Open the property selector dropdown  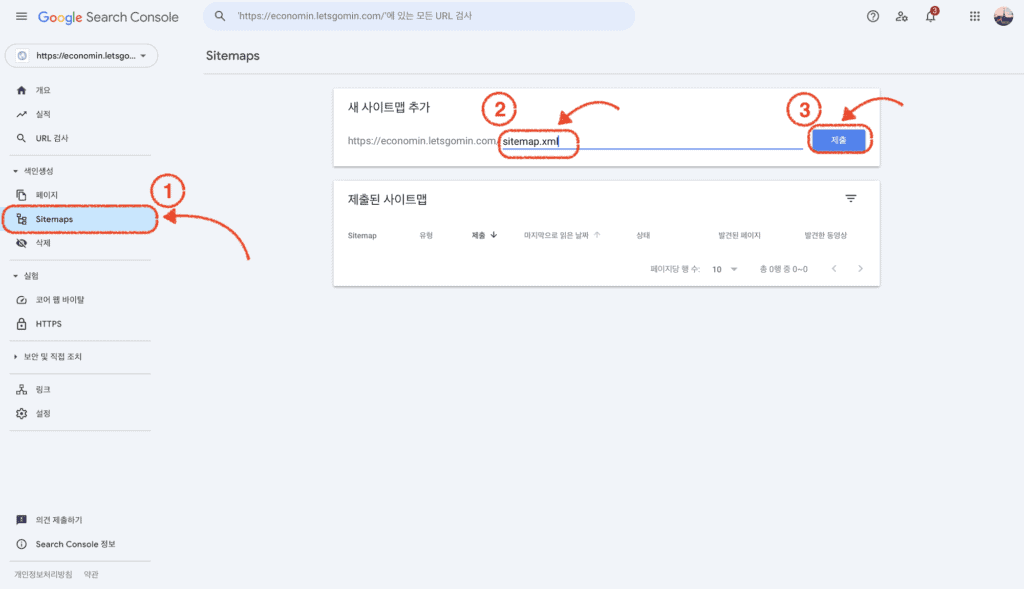click(82, 56)
